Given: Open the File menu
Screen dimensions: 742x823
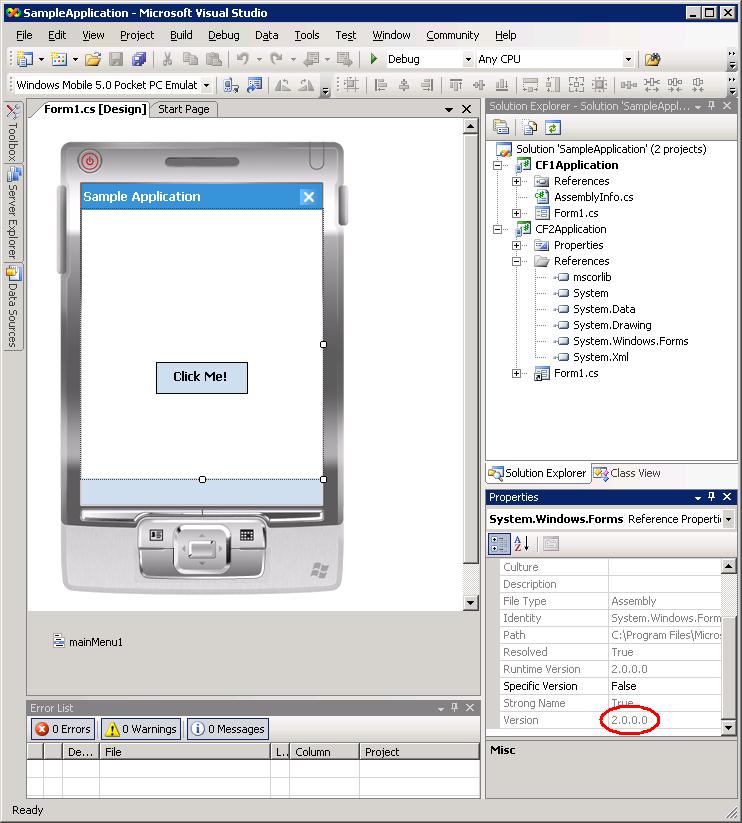Looking at the screenshot, I should click(24, 35).
